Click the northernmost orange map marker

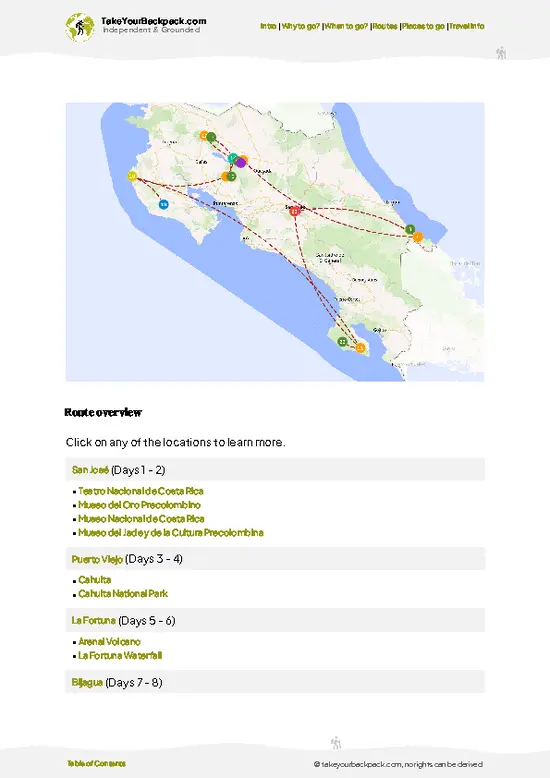[204, 135]
